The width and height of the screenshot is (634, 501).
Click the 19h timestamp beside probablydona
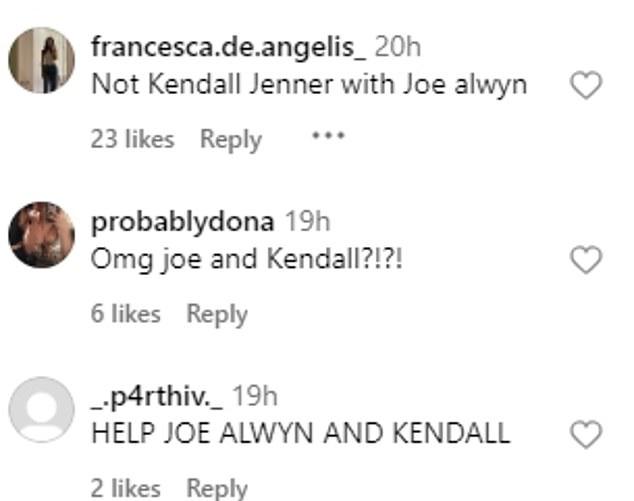click(307, 221)
